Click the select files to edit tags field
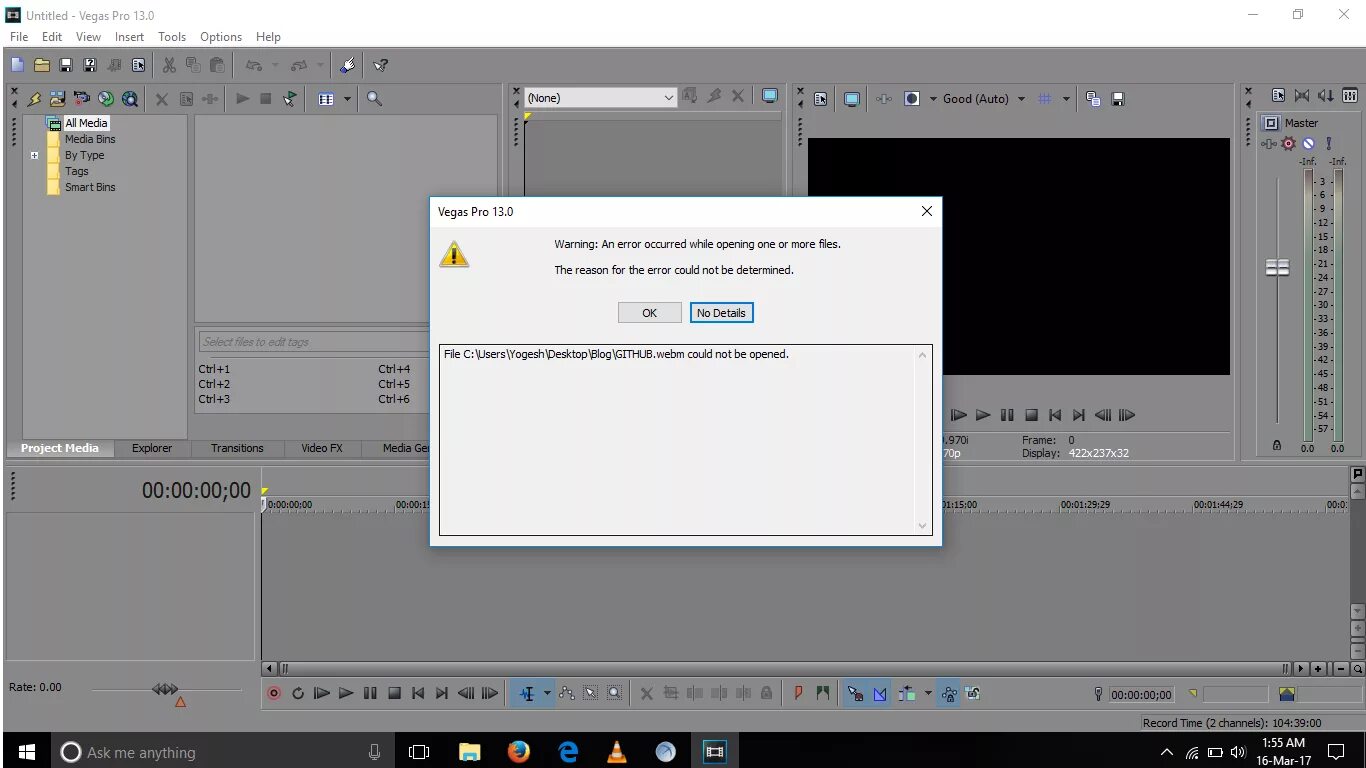The height and width of the screenshot is (768, 1366). pos(314,342)
